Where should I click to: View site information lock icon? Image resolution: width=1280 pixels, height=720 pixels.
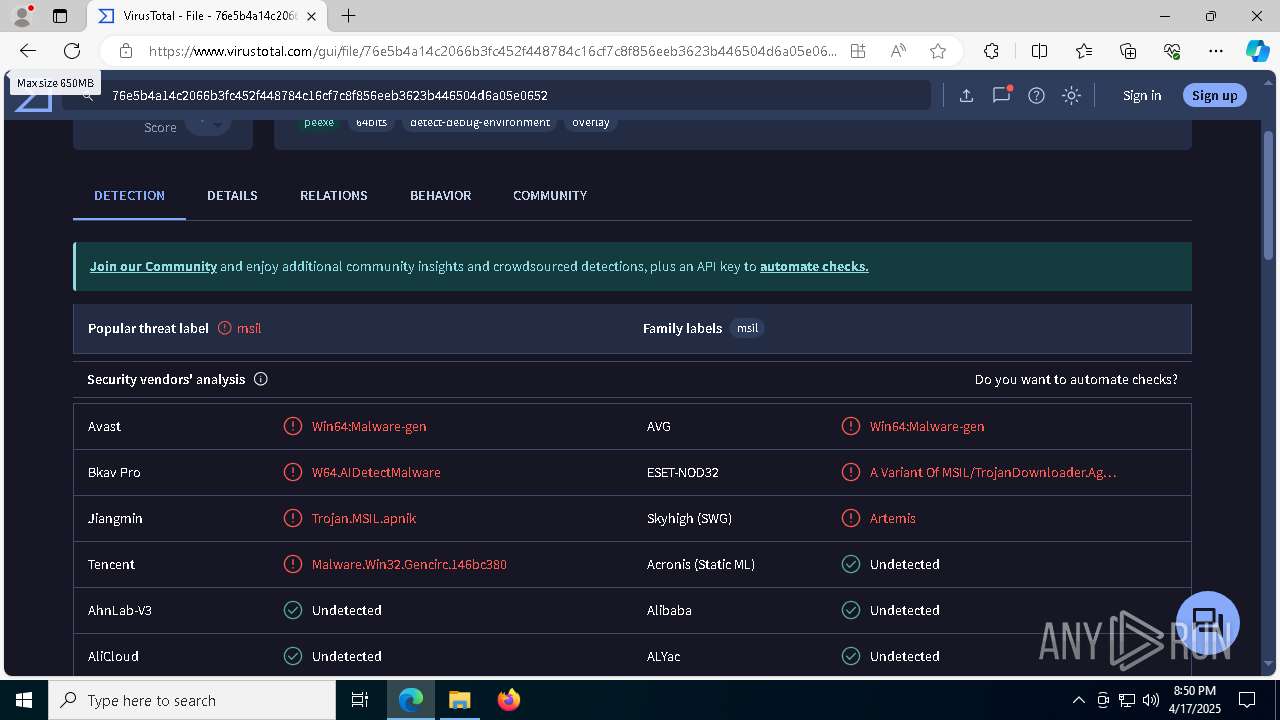point(126,51)
